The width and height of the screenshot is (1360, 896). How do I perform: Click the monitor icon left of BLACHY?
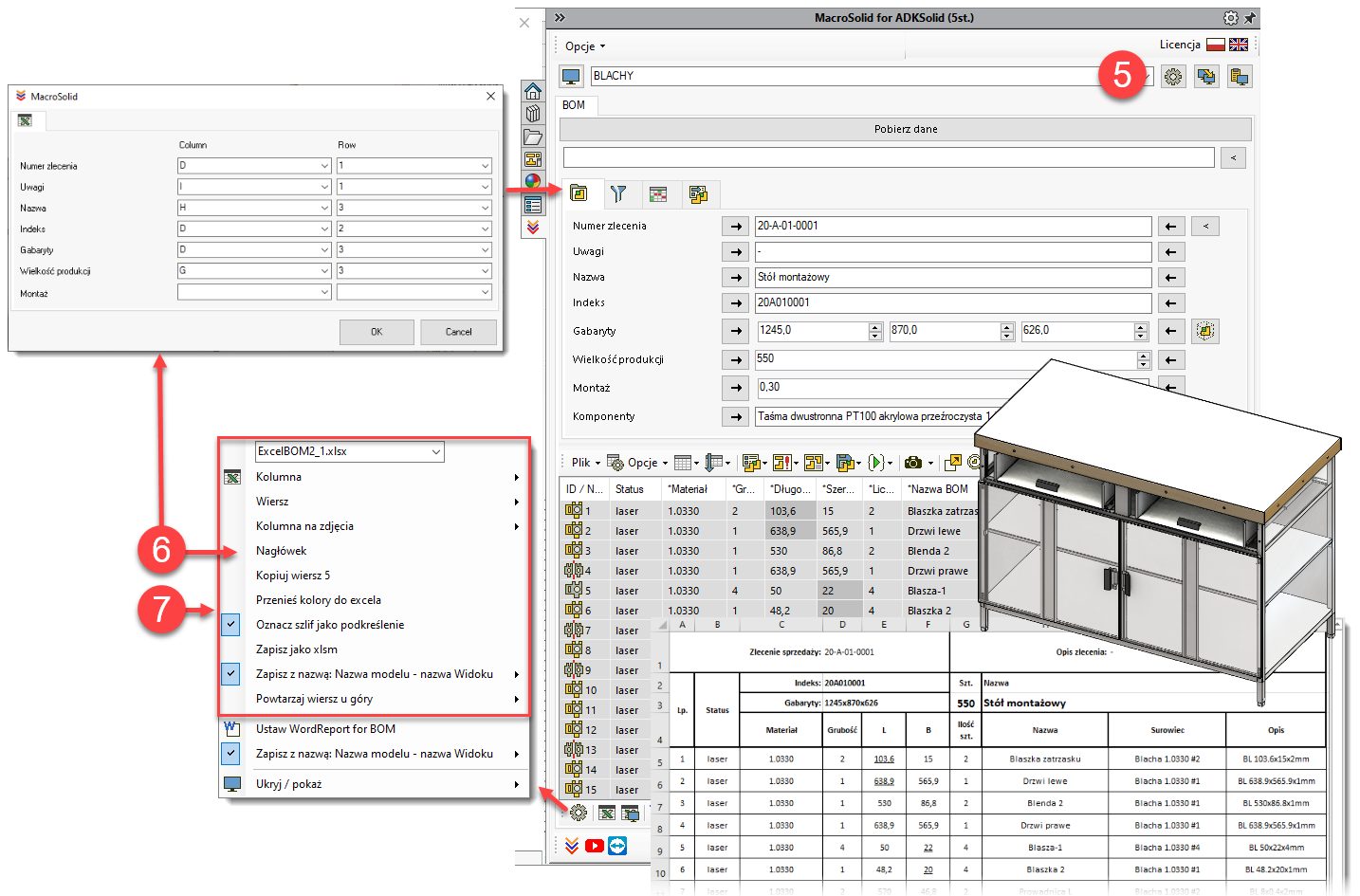point(571,76)
